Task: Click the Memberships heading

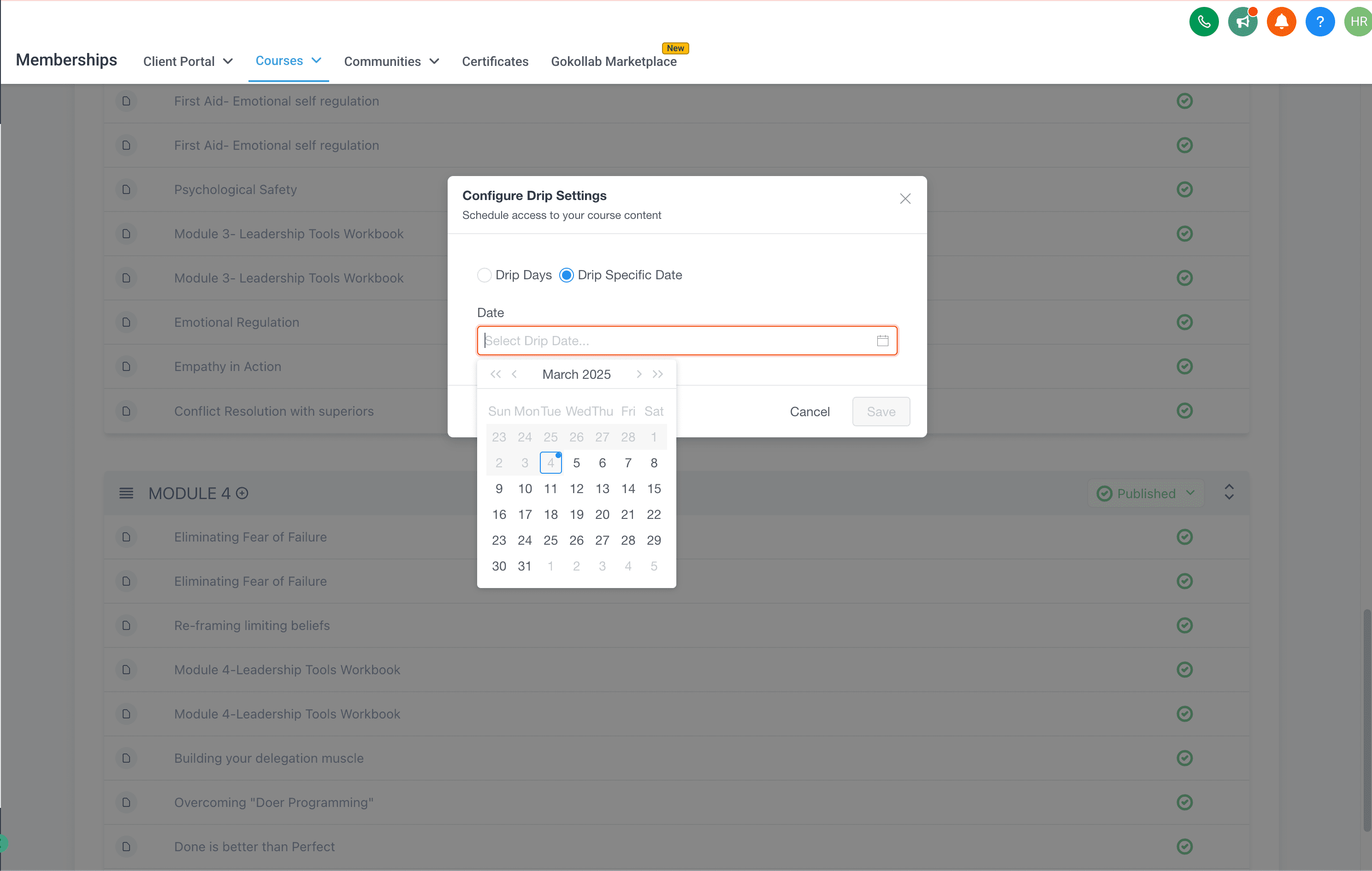Action: tap(66, 60)
